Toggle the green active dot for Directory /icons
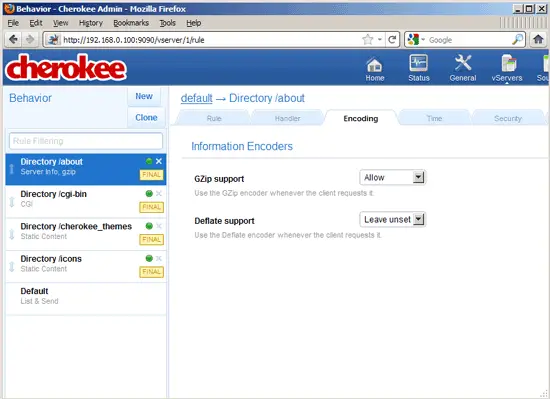 (149, 258)
